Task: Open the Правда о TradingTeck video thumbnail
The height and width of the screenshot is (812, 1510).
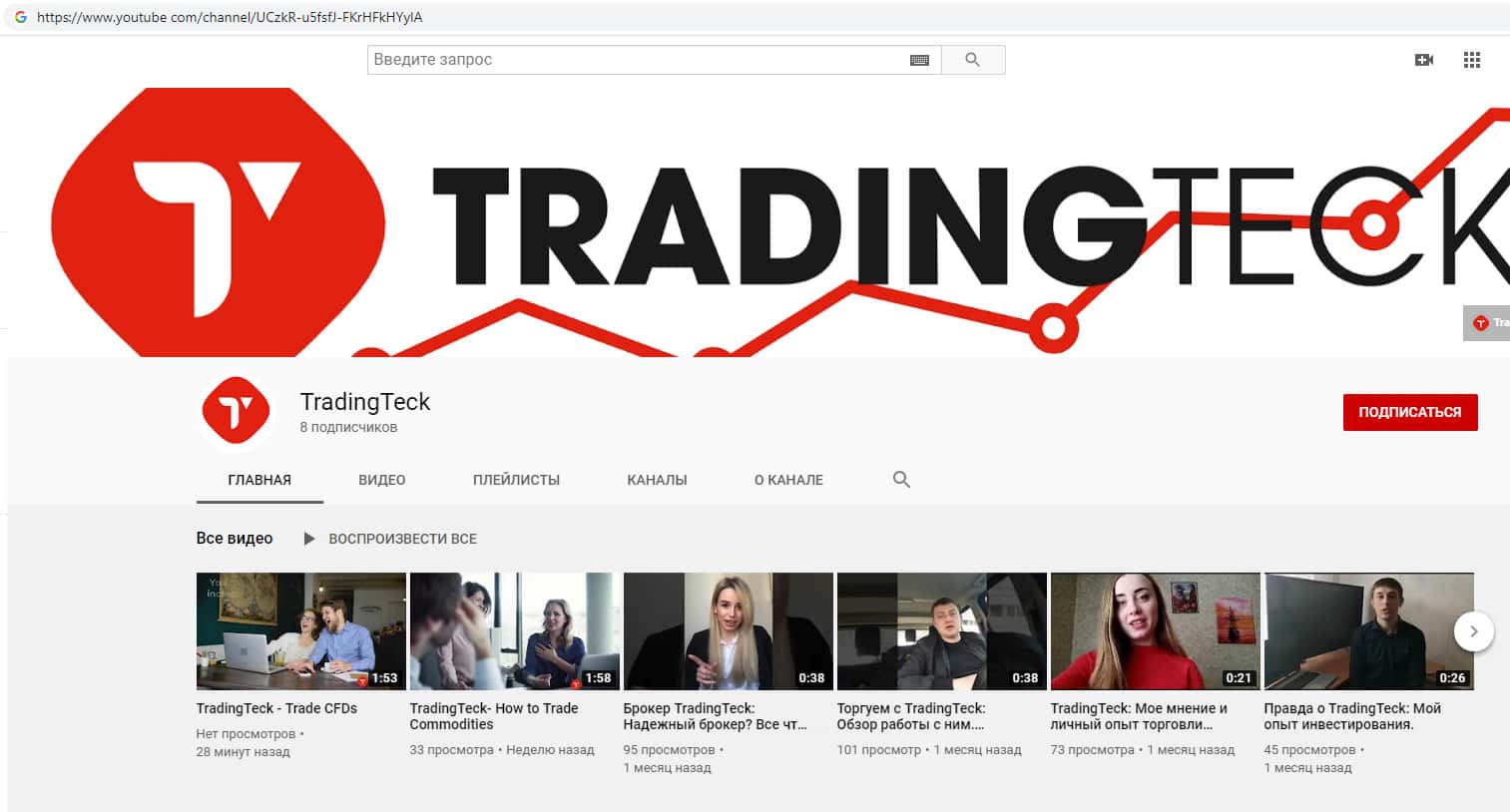Action: (x=1369, y=631)
